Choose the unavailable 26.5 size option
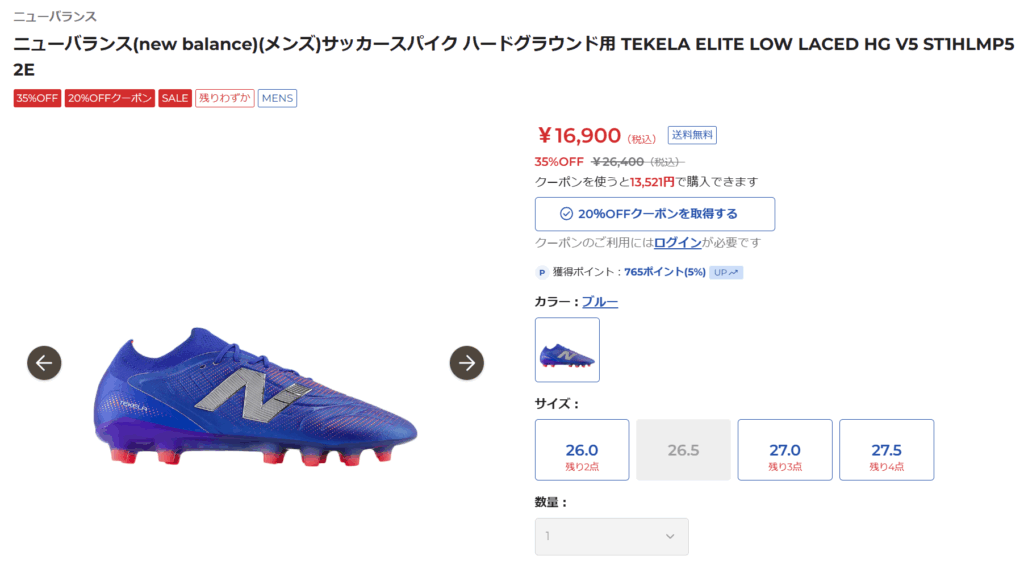The image size is (1024, 564). click(x=683, y=450)
